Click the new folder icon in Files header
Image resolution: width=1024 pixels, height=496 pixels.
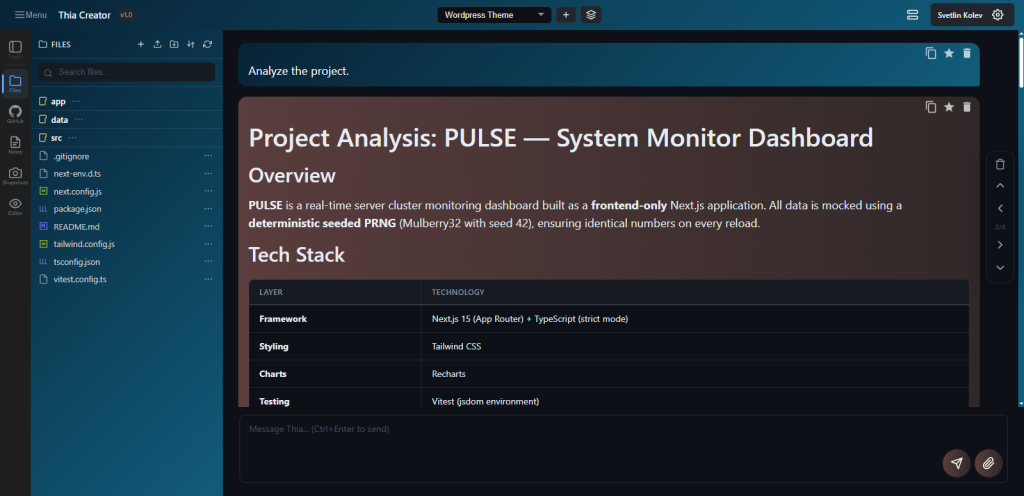tap(174, 44)
